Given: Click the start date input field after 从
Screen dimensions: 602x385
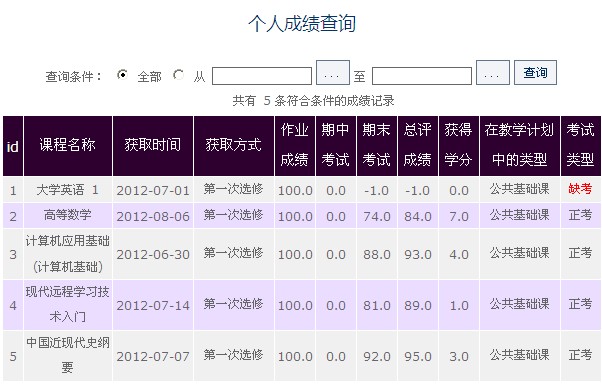Looking at the screenshot, I should tap(262, 76).
